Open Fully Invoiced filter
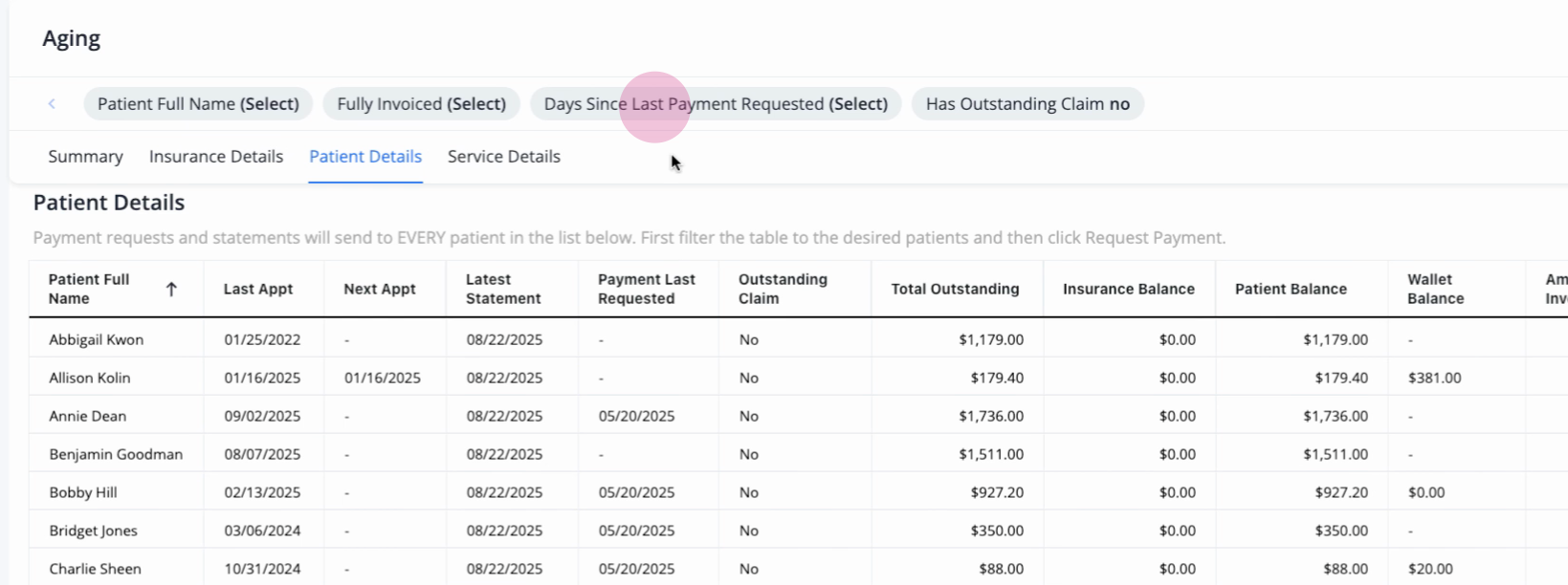1568x585 pixels. [x=421, y=104]
